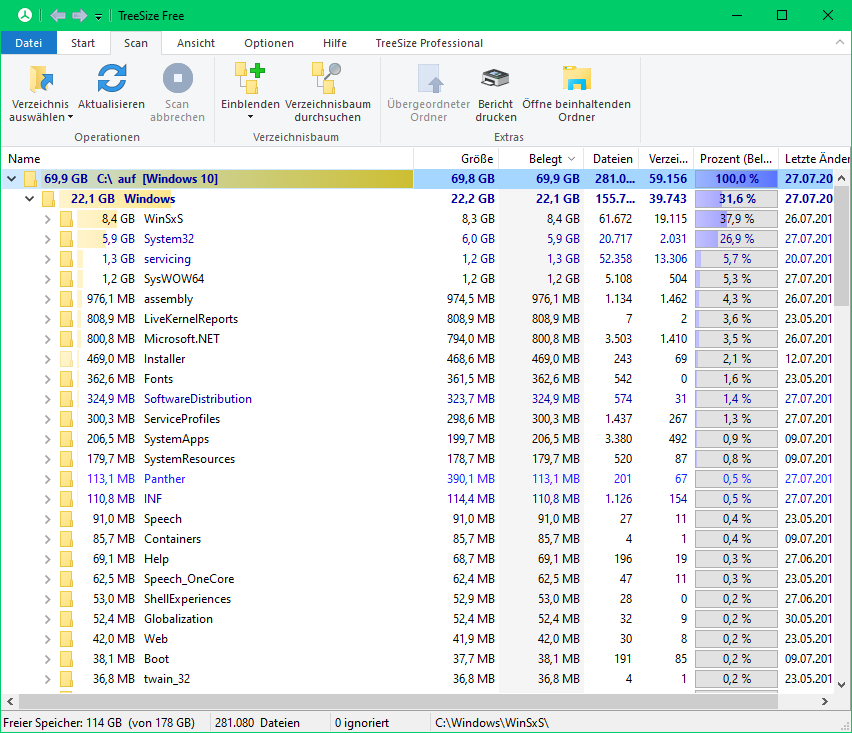Click the vertical scrollbar thumb
852x733 pixels.
tap(841, 247)
